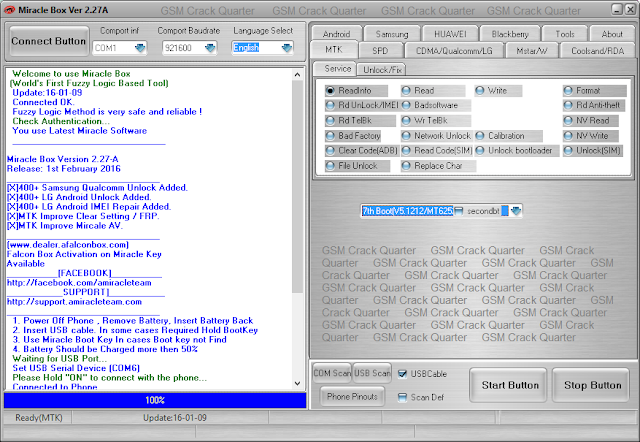Viewport: 640px width, 442px height.
Task: Open the CDMA/Qualcomm/LG tab
Action: click(x=454, y=51)
